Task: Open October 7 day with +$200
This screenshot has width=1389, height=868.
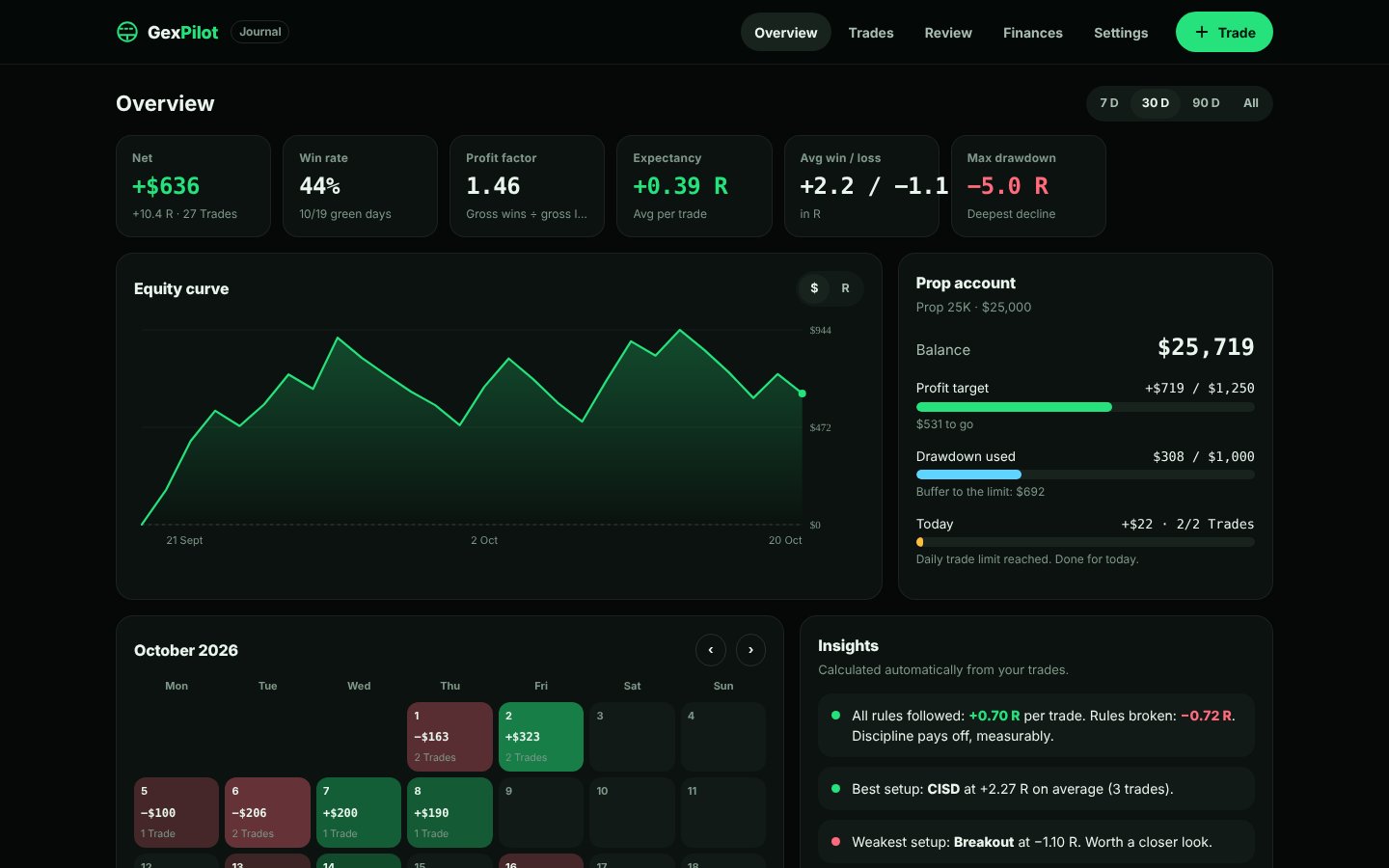Action: 359,812
